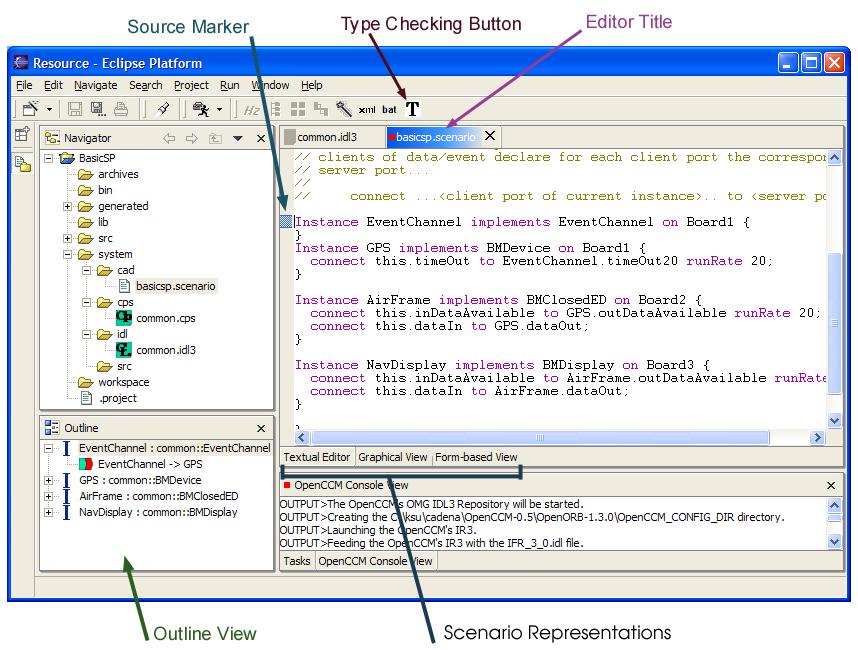The width and height of the screenshot is (858, 650).
Task: Click the Save toolbar icon
Action: (75, 109)
